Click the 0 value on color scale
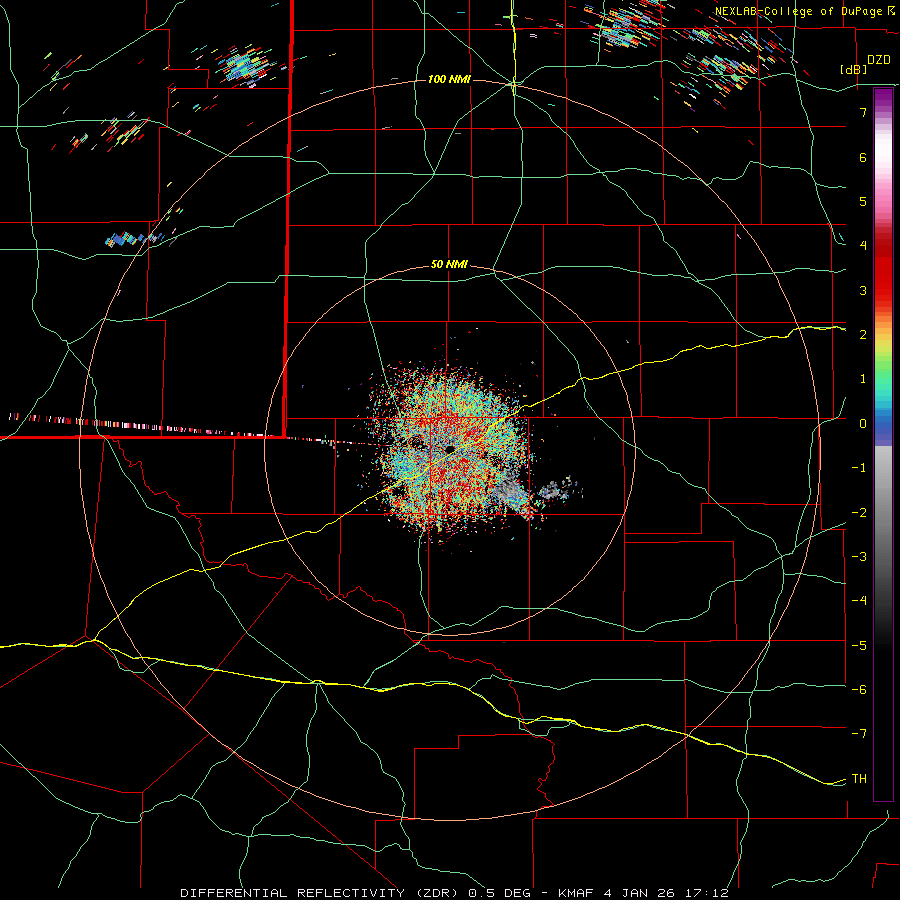The image size is (900, 900). point(863,424)
